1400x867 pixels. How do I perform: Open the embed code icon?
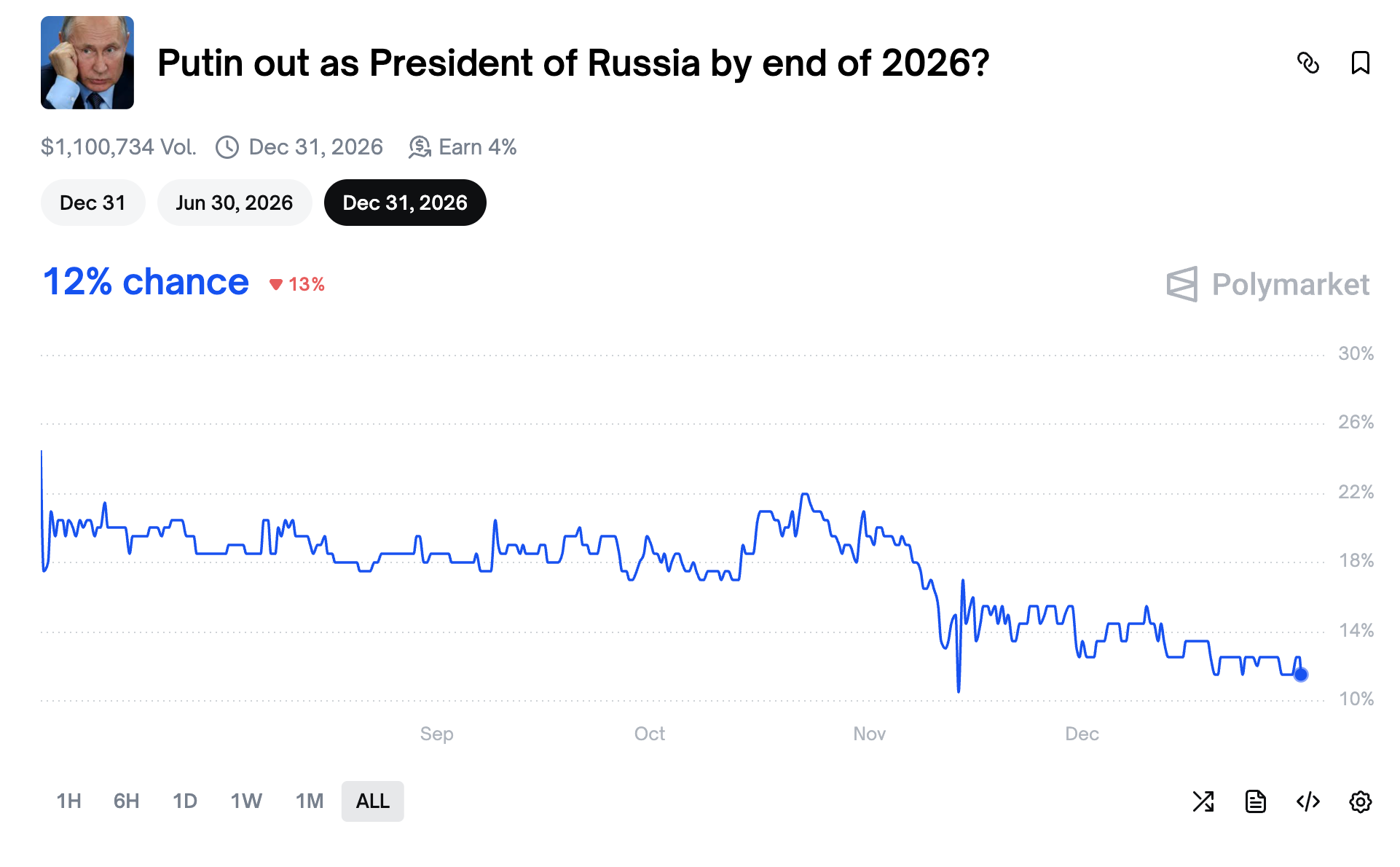coord(1307,801)
